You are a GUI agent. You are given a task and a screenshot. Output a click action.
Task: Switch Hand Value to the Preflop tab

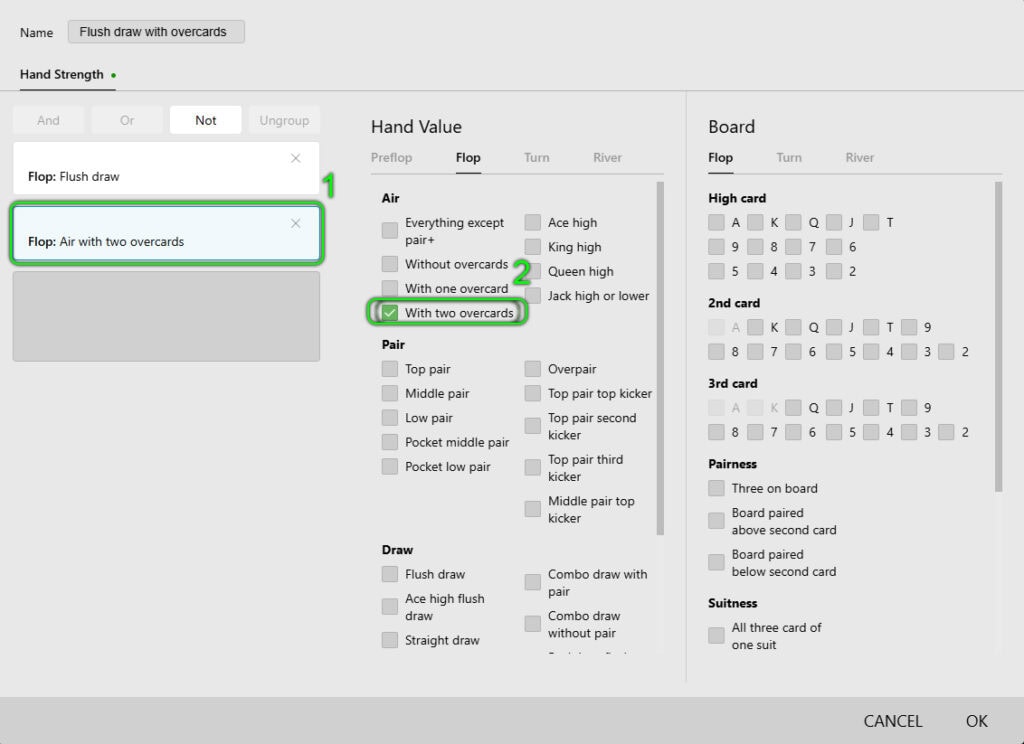[391, 158]
